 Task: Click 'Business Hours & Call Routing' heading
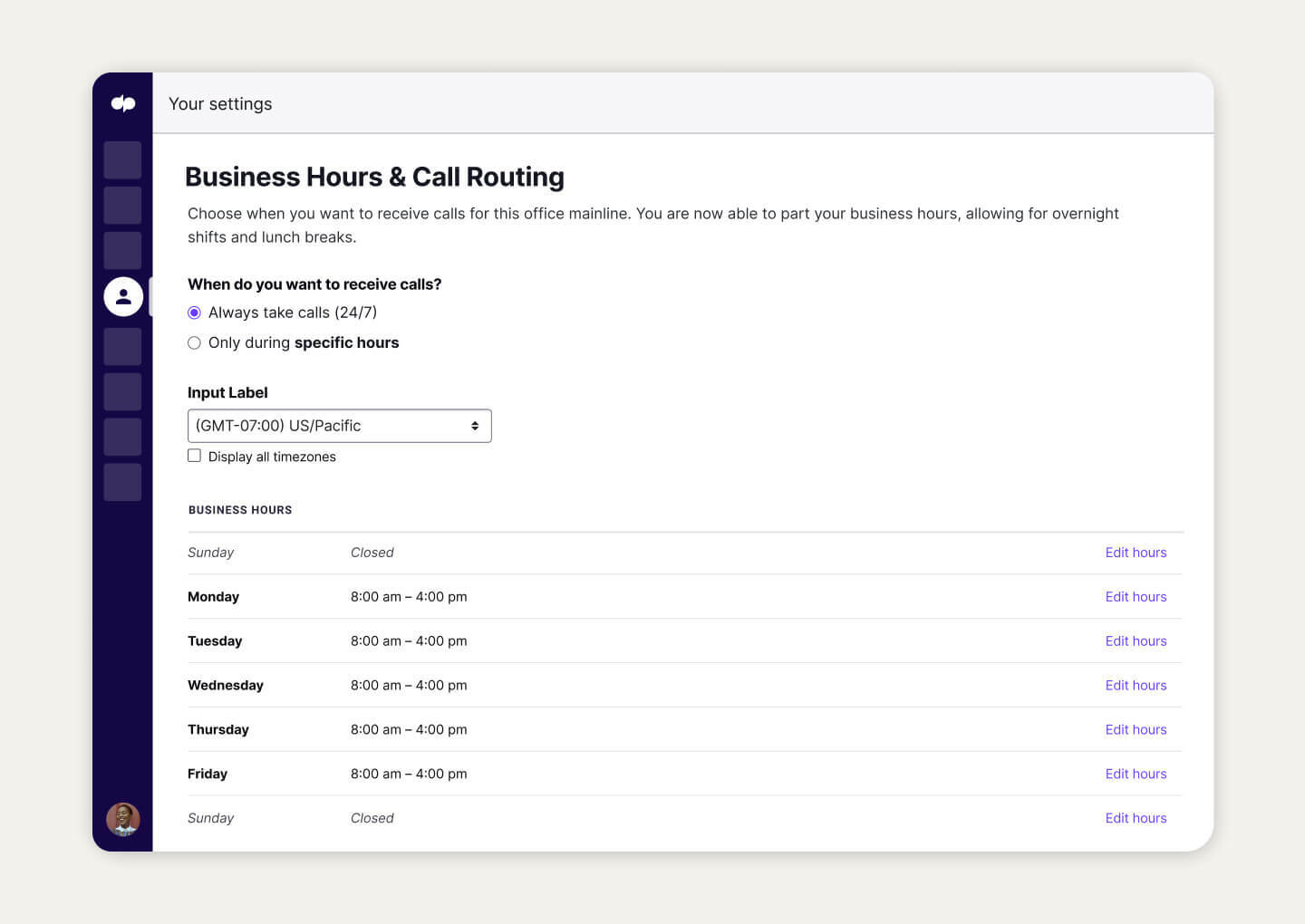(374, 177)
